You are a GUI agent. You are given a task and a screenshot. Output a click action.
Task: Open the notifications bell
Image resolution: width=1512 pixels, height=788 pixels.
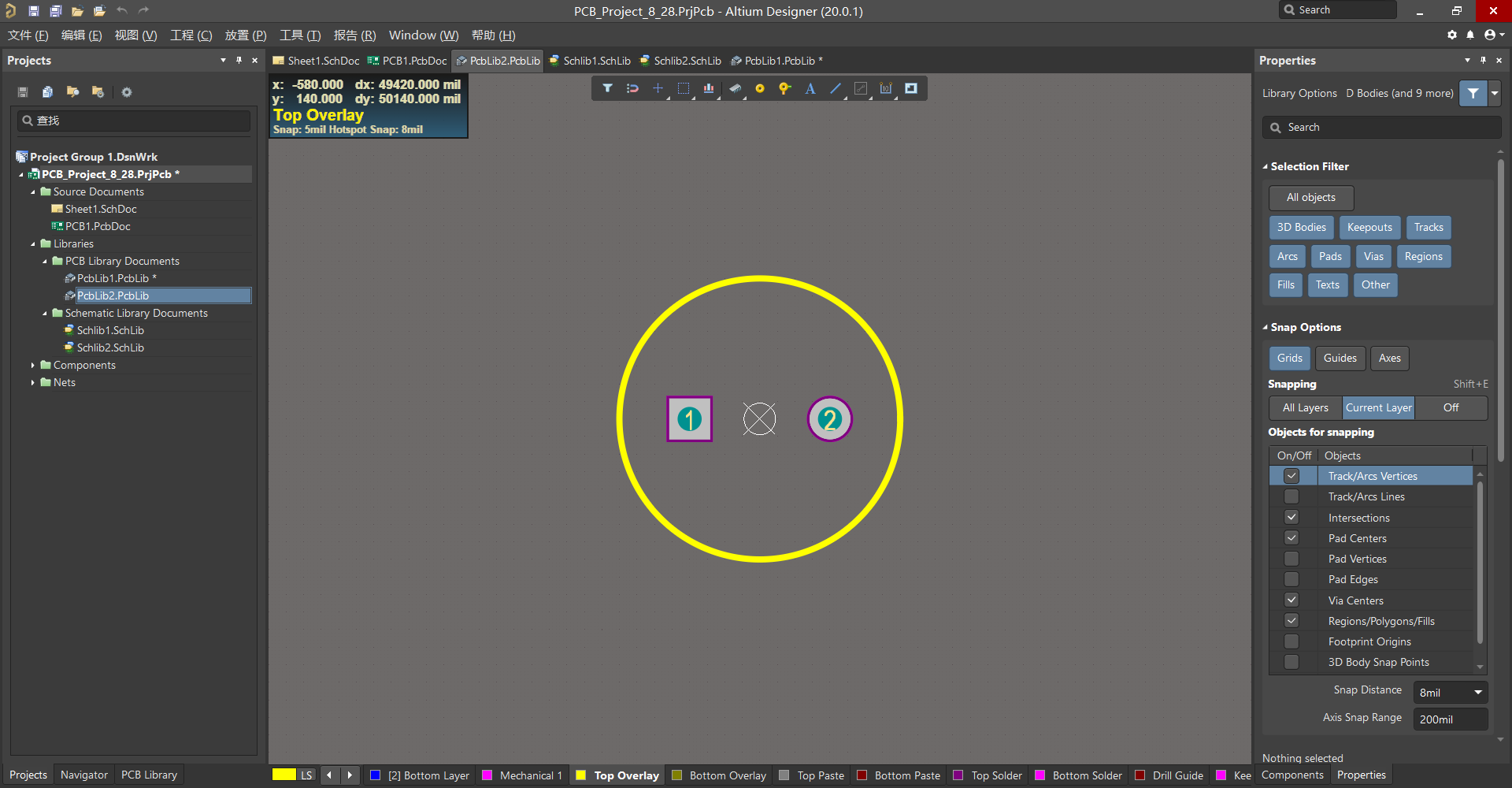(x=1470, y=35)
